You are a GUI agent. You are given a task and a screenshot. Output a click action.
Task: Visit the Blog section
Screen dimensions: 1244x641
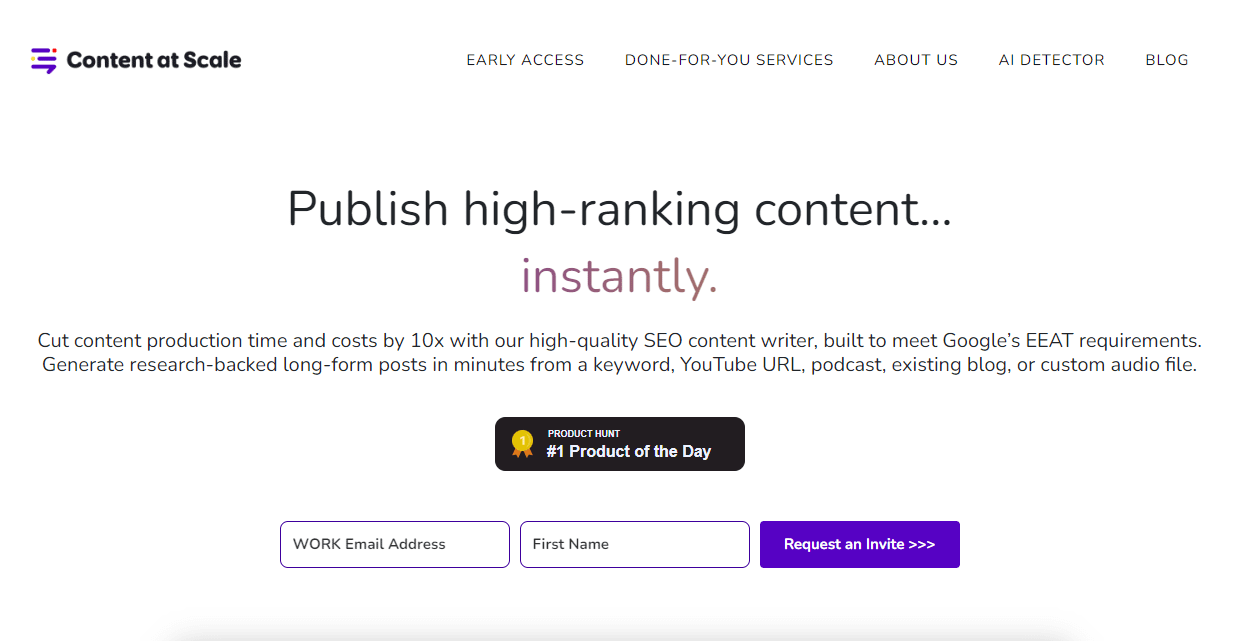[1167, 60]
